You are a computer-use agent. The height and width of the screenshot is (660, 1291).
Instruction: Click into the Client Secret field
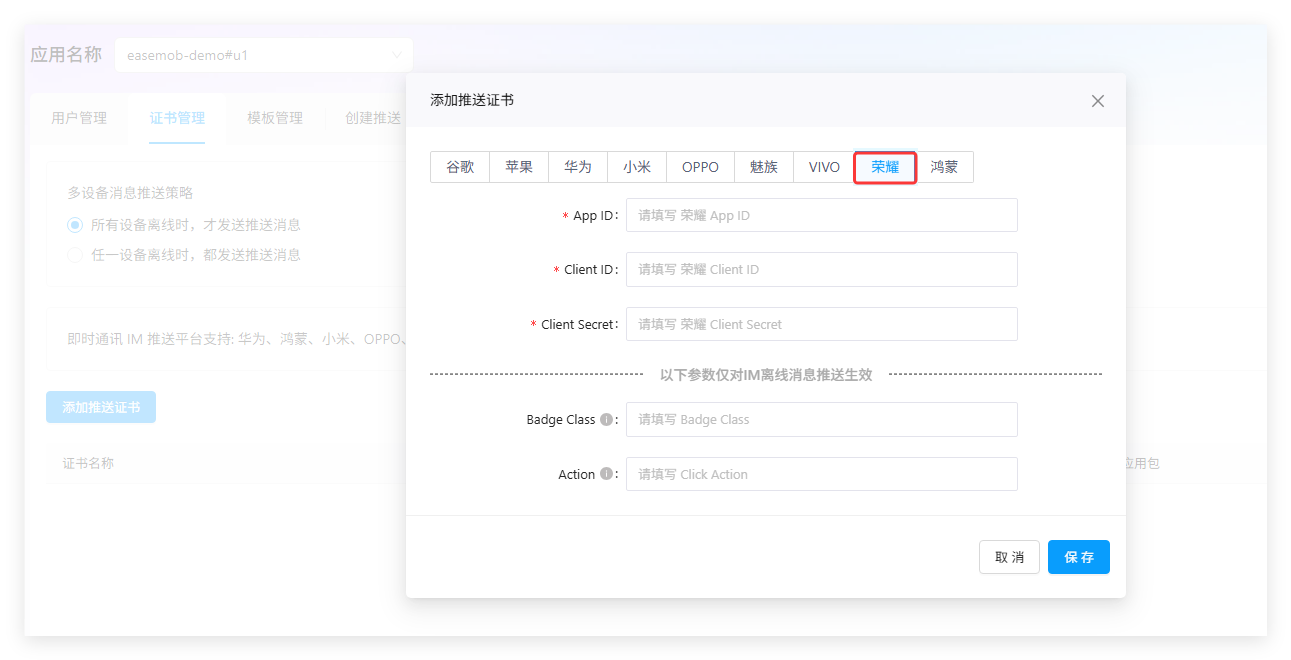(821, 324)
